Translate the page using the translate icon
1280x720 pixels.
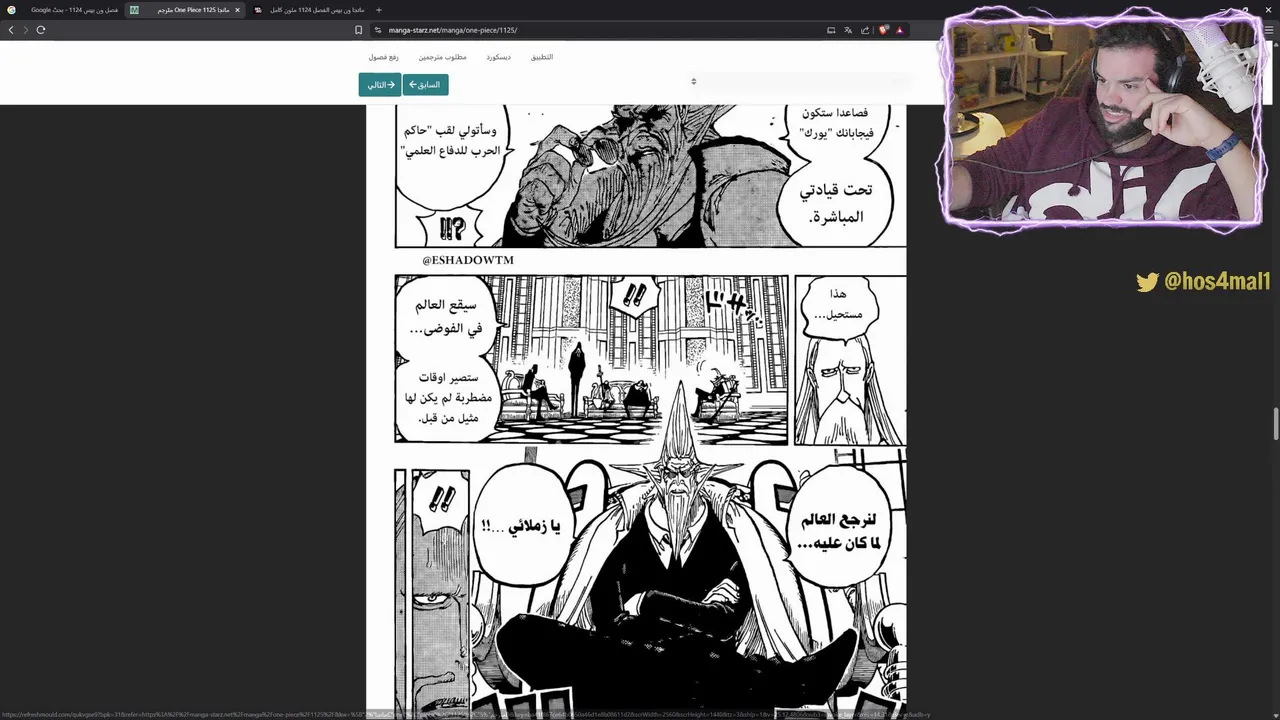pos(848,30)
